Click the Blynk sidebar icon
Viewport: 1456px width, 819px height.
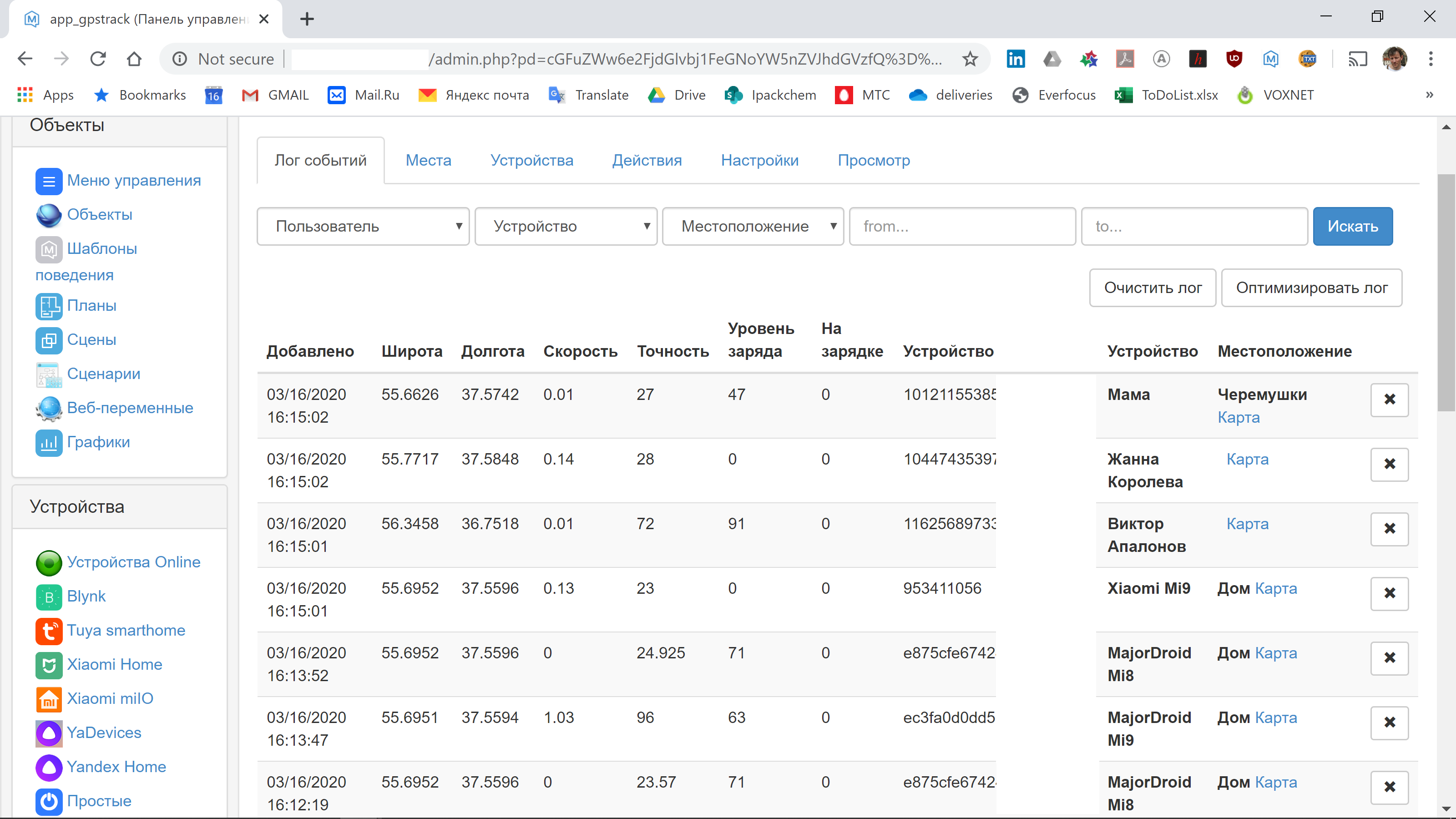(x=49, y=597)
